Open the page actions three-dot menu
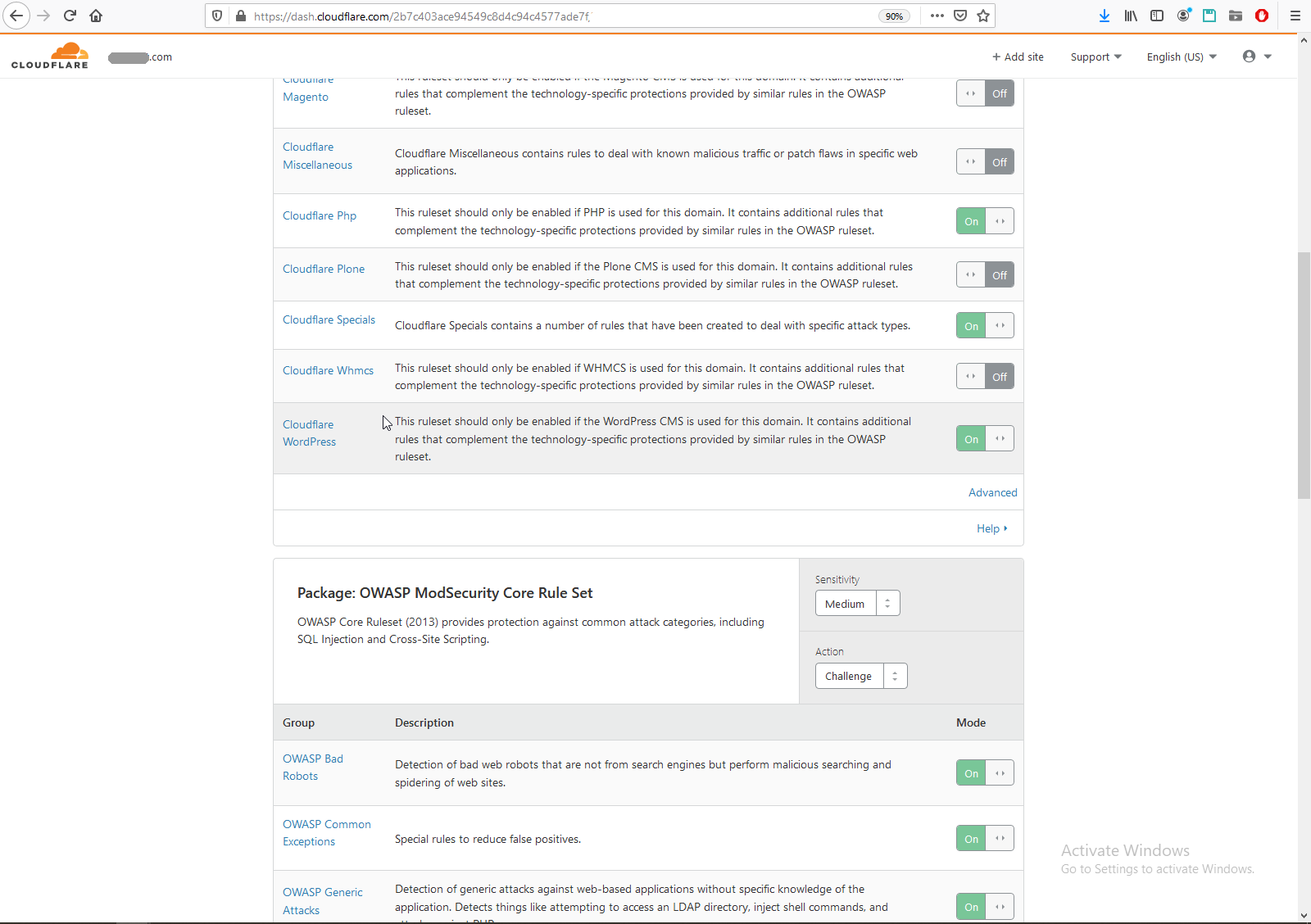The image size is (1311, 924). click(937, 16)
